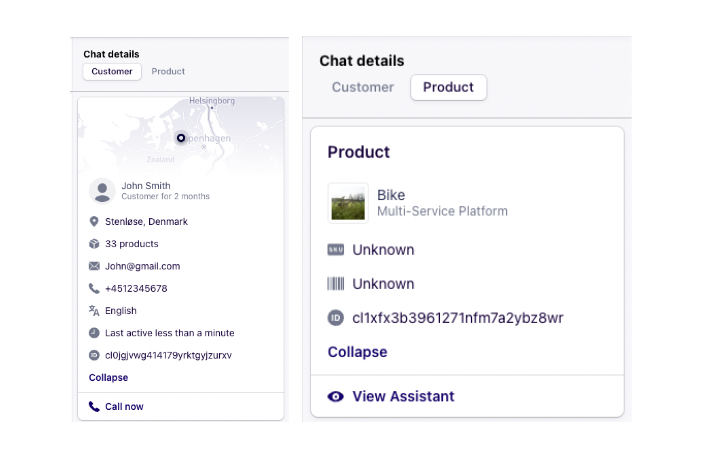Click the eye icon beside View Assistant
This screenshot has width=713, height=467.
point(336,397)
